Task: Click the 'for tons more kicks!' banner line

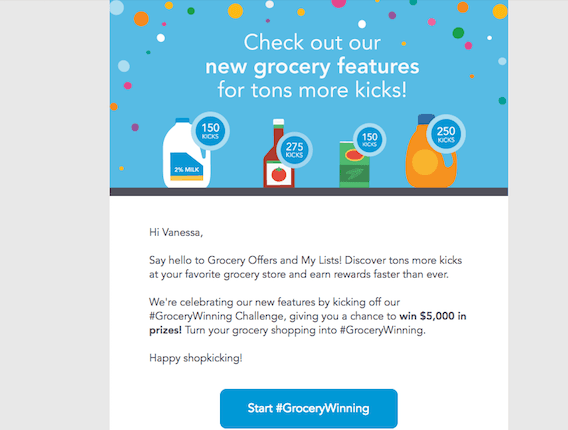Action: (x=312, y=90)
